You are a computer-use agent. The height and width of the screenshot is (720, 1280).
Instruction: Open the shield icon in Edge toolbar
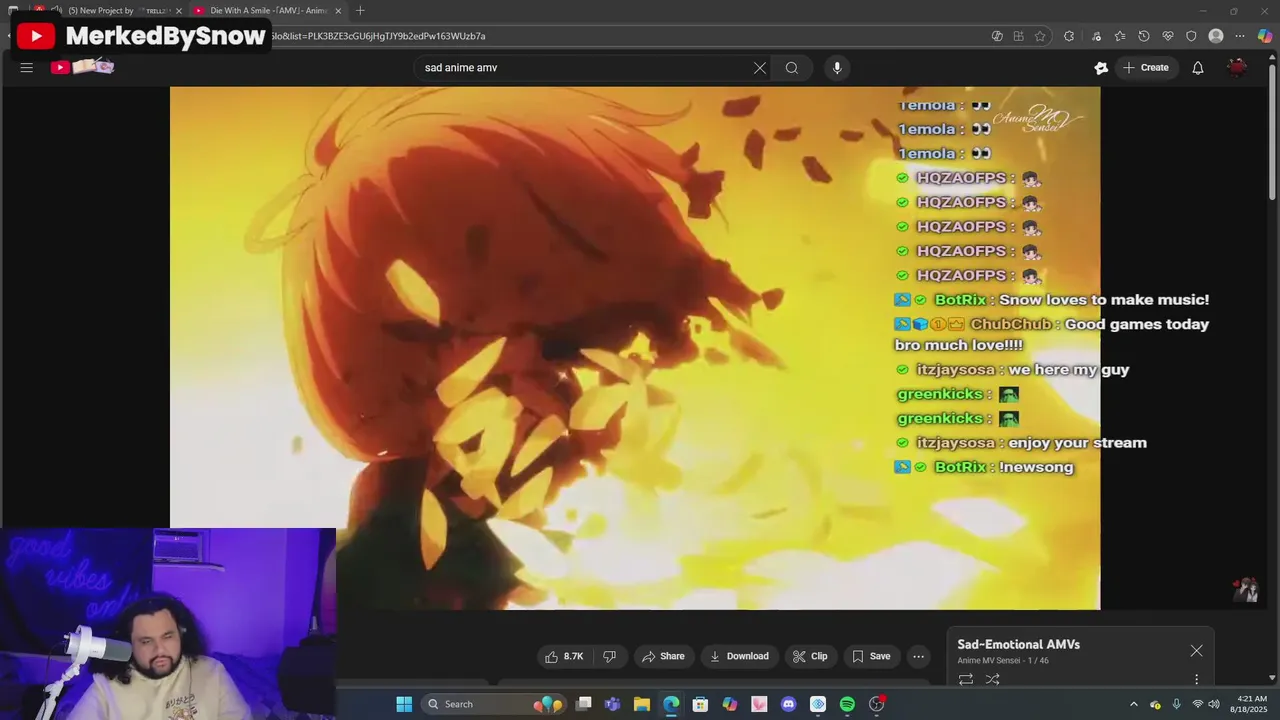1191,36
